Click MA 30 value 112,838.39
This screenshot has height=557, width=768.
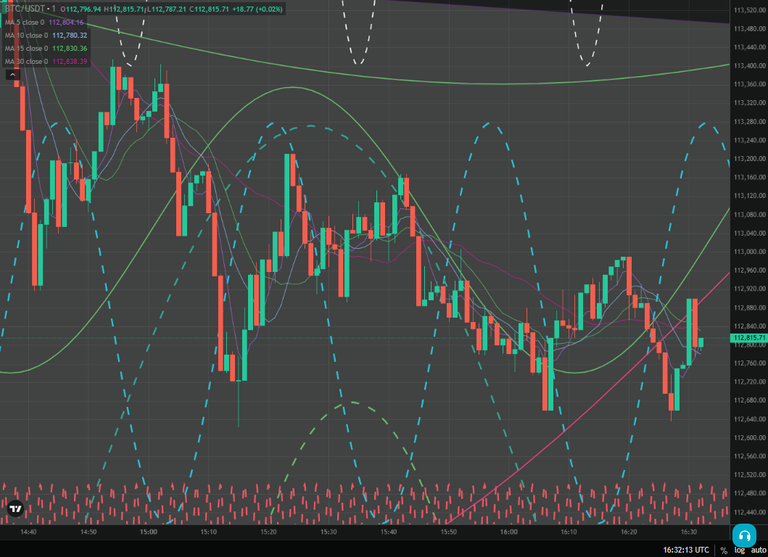pos(70,62)
